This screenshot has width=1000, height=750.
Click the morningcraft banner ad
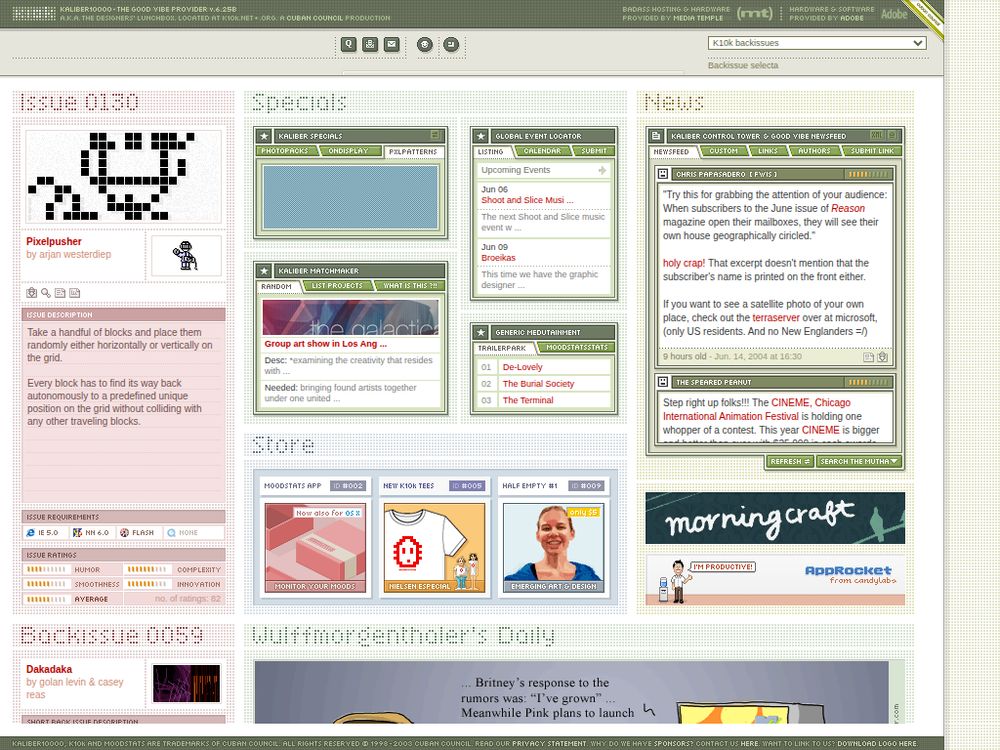click(x=775, y=518)
